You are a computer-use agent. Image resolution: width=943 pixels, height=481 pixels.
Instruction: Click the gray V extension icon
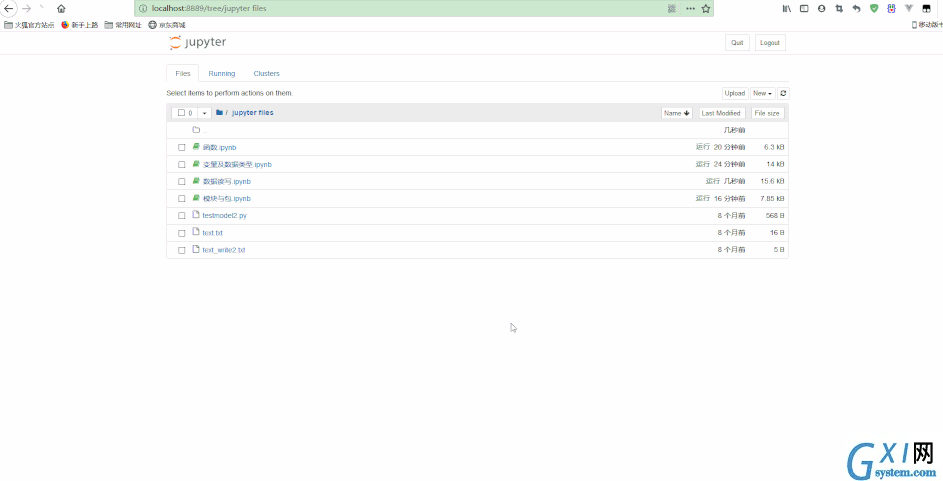click(x=909, y=8)
